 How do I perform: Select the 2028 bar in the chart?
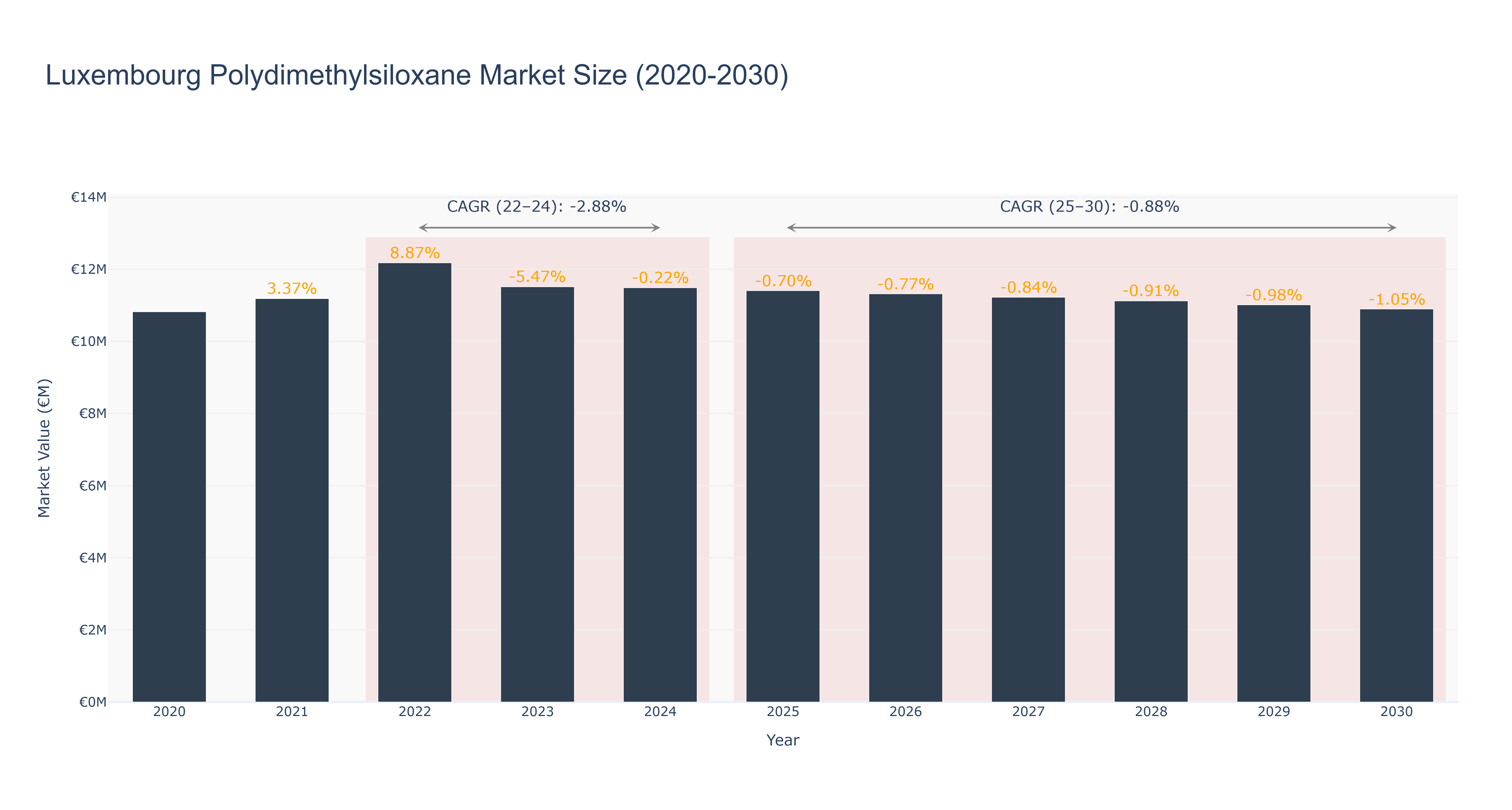(1150, 501)
